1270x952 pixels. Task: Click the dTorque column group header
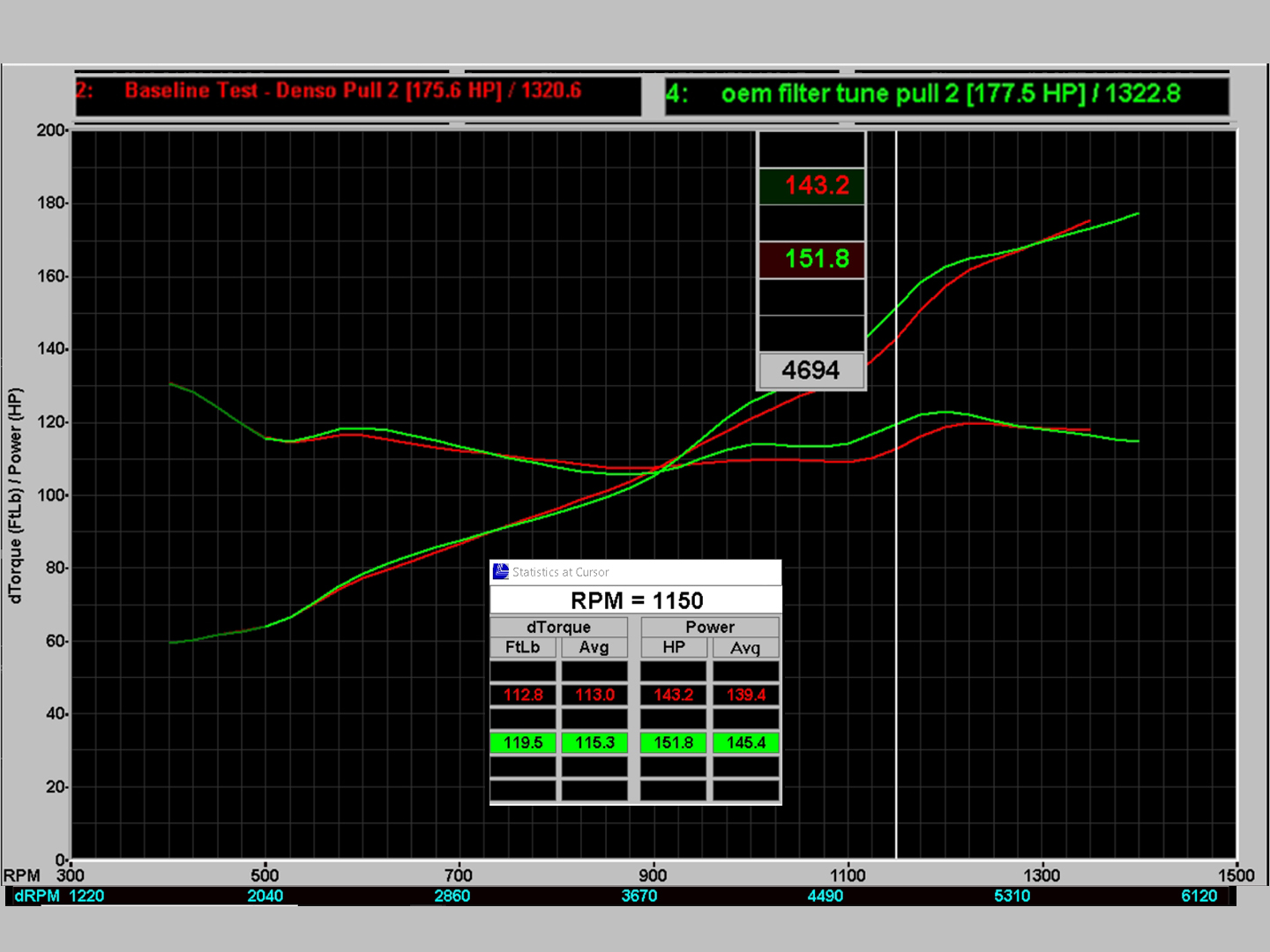point(558,627)
